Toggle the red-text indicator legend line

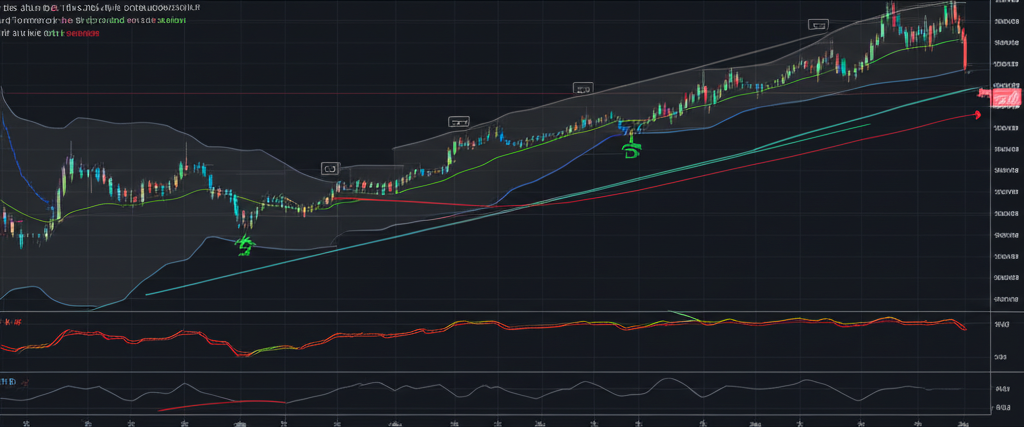50,32
